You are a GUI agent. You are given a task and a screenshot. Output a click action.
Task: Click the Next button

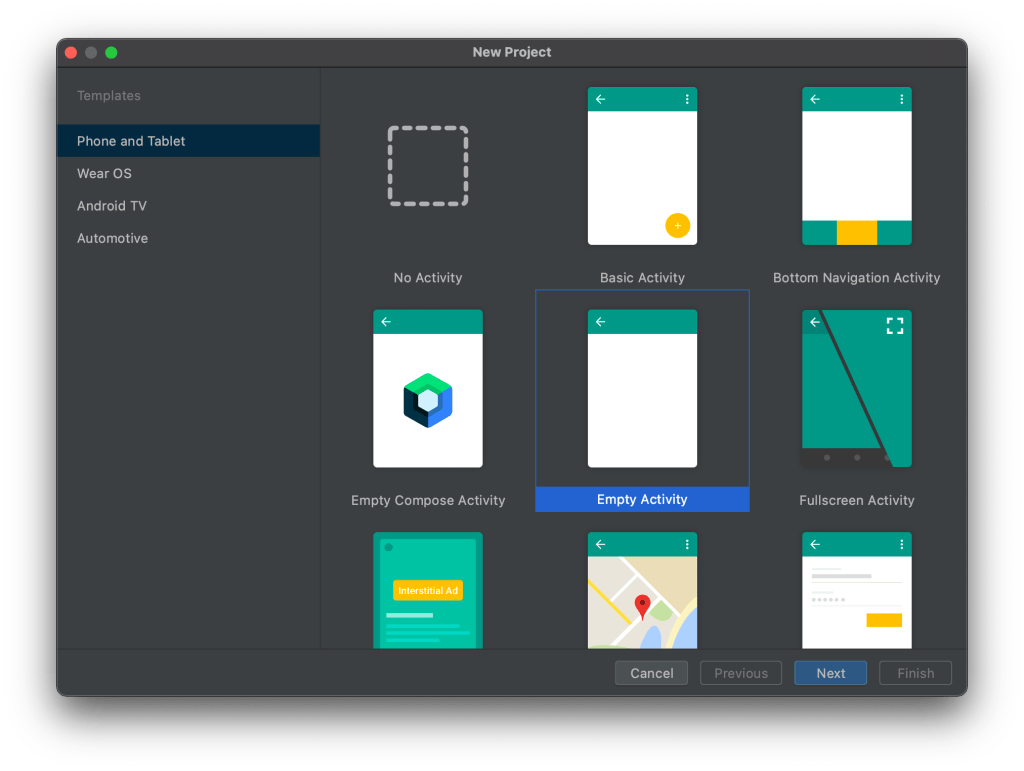coord(830,673)
